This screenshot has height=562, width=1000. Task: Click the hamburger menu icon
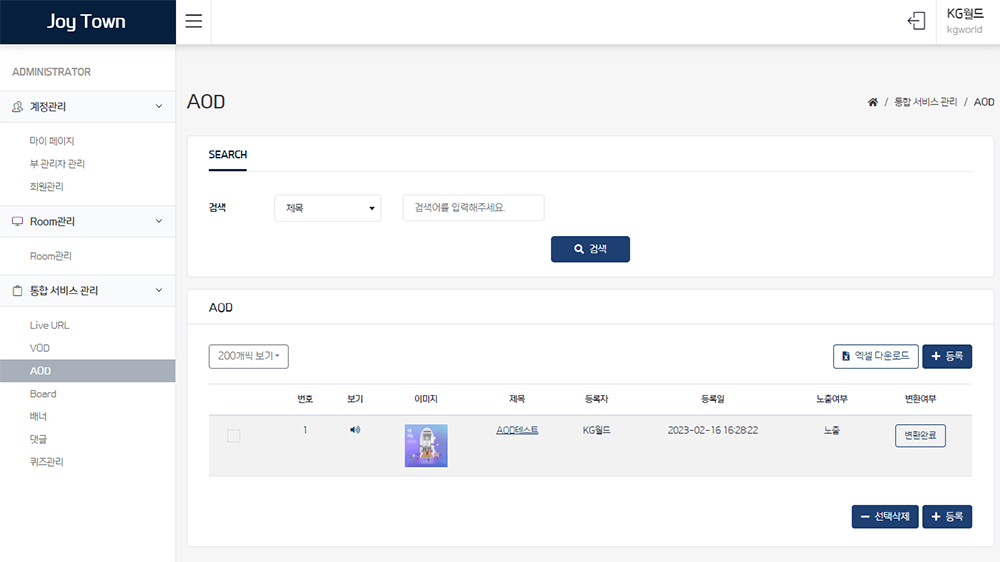194,22
